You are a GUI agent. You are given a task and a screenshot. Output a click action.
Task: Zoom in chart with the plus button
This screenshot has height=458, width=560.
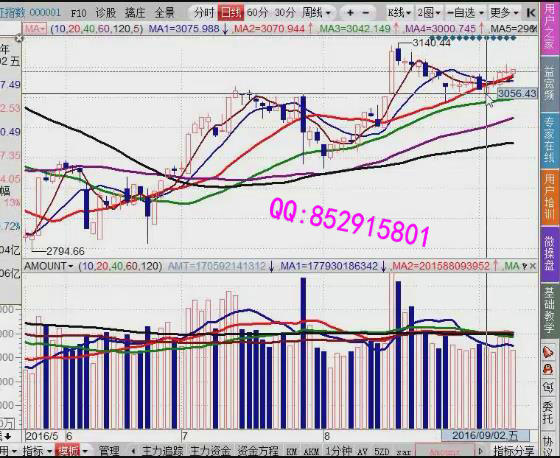[350, 13]
